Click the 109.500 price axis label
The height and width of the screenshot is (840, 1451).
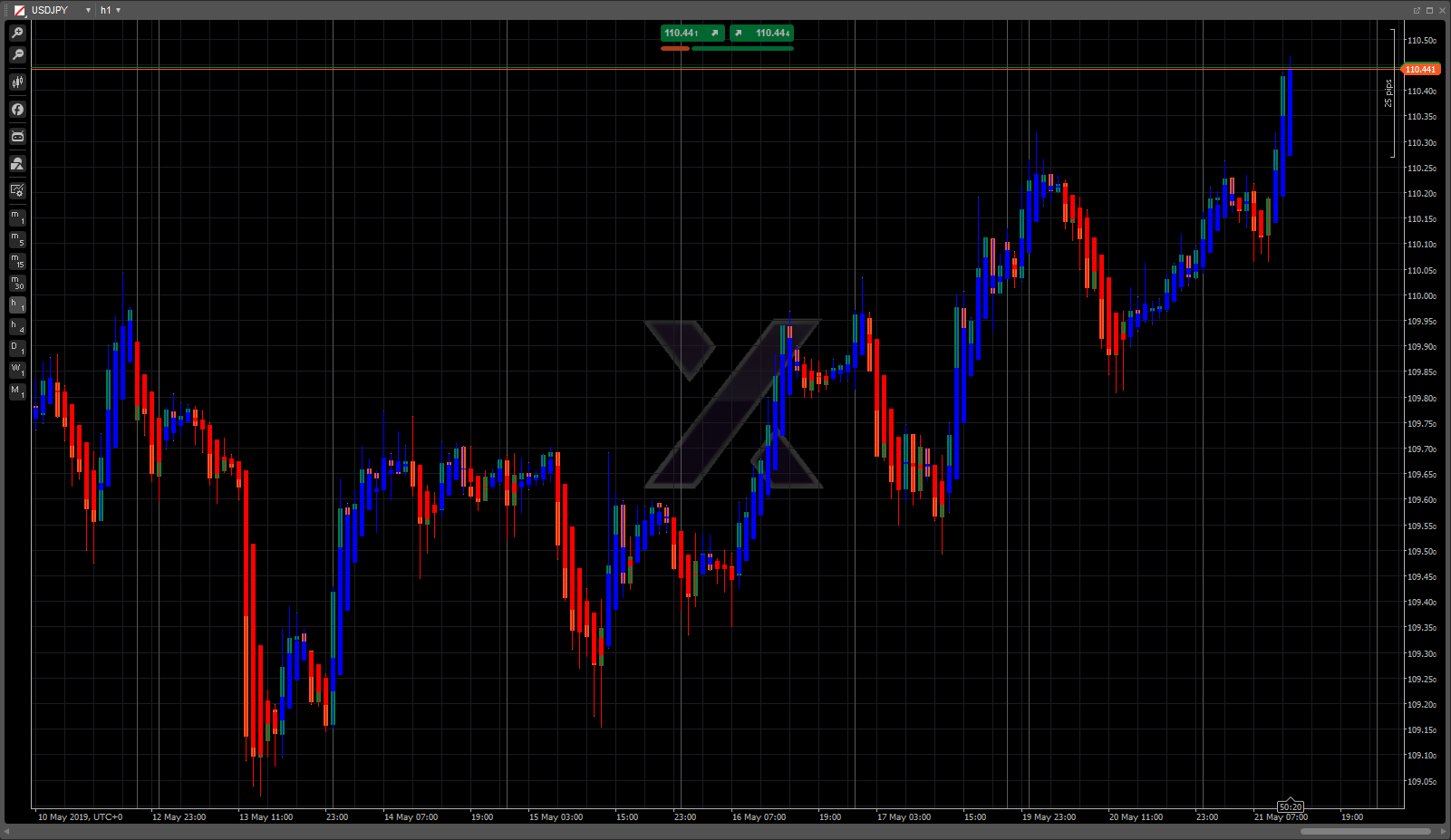[x=1421, y=552]
